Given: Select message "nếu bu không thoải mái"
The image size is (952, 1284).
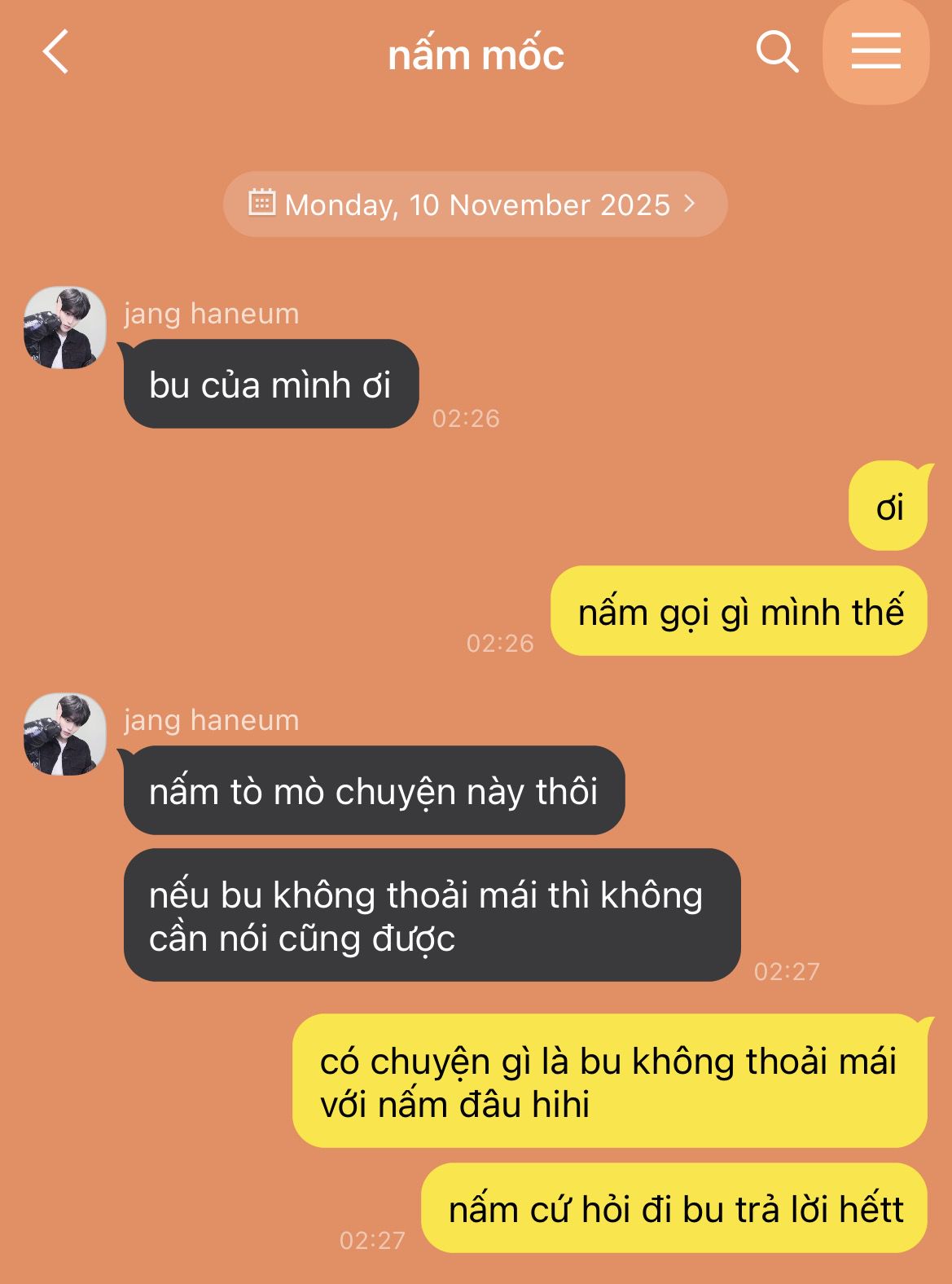Looking at the screenshot, I should coord(432,915).
